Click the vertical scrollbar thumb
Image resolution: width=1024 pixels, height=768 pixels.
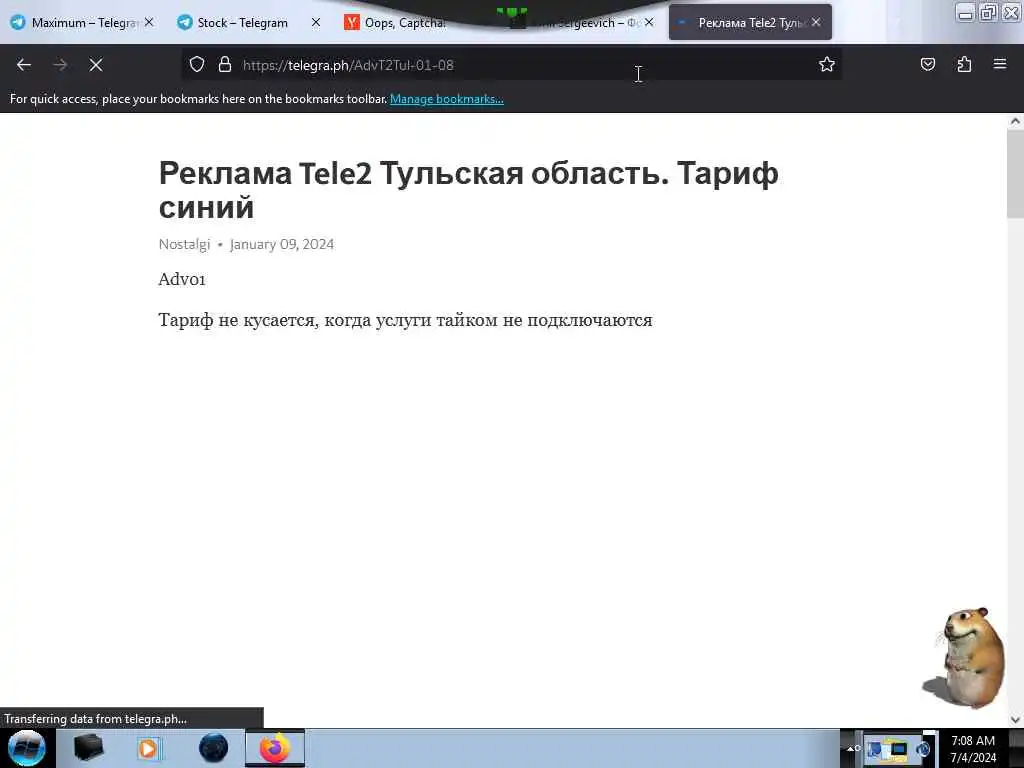tap(1015, 174)
